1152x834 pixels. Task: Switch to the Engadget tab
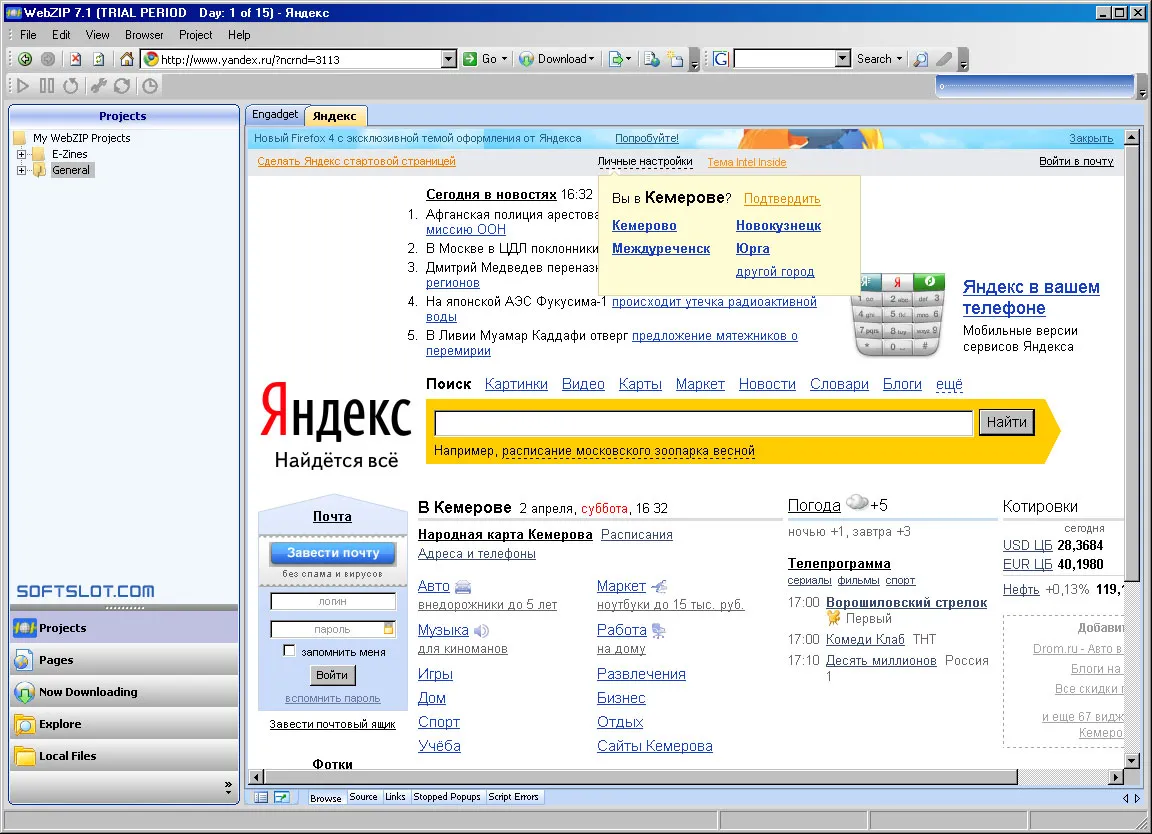275,115
